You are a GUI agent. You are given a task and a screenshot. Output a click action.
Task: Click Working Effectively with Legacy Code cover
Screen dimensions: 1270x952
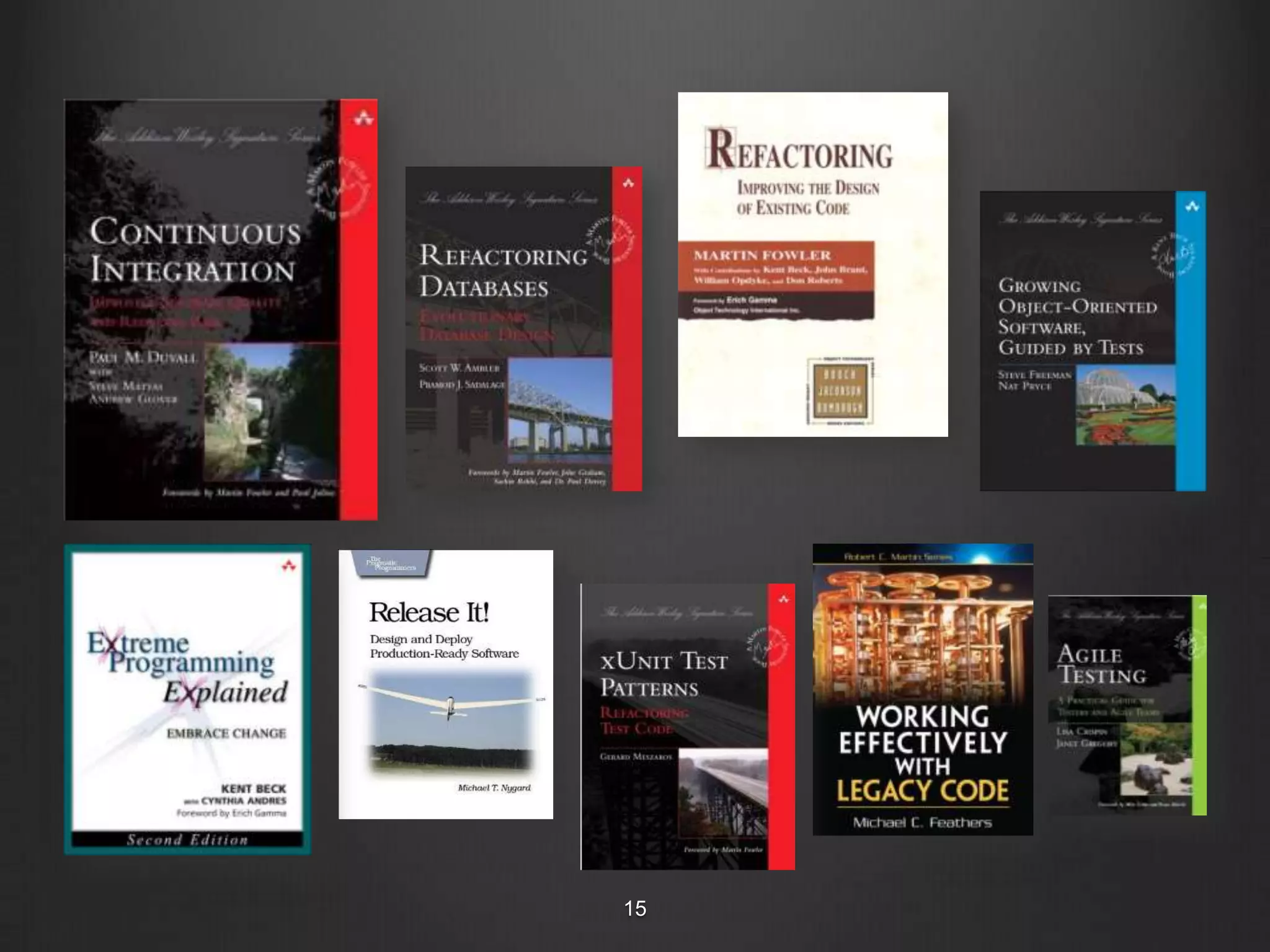923,689
